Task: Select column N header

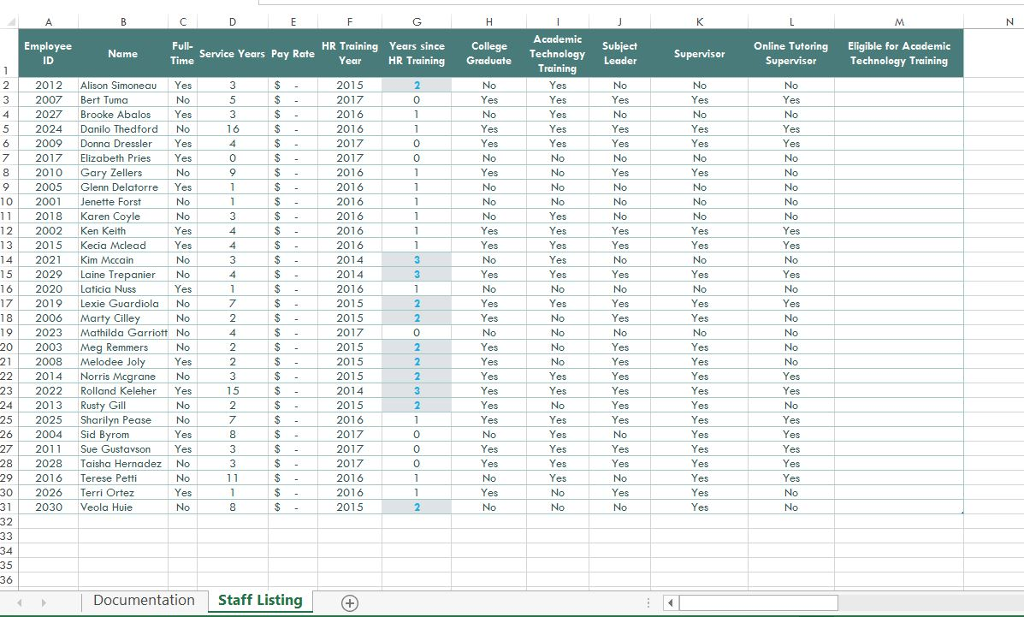Action: (1009, 22)
